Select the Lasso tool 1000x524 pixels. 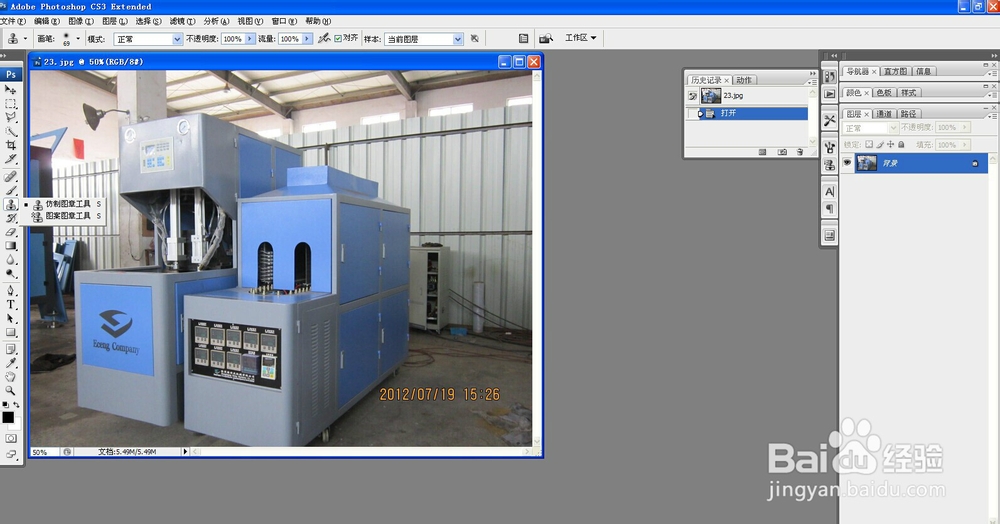tap(10, 117)
